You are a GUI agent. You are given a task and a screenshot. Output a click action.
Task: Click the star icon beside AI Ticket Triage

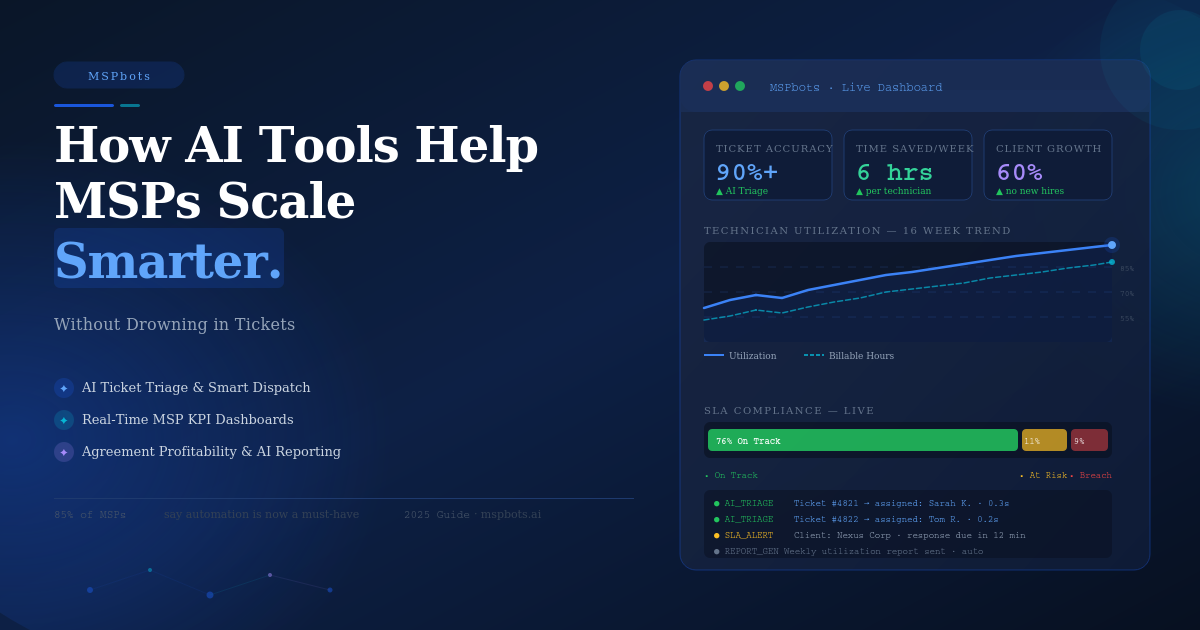64,388
